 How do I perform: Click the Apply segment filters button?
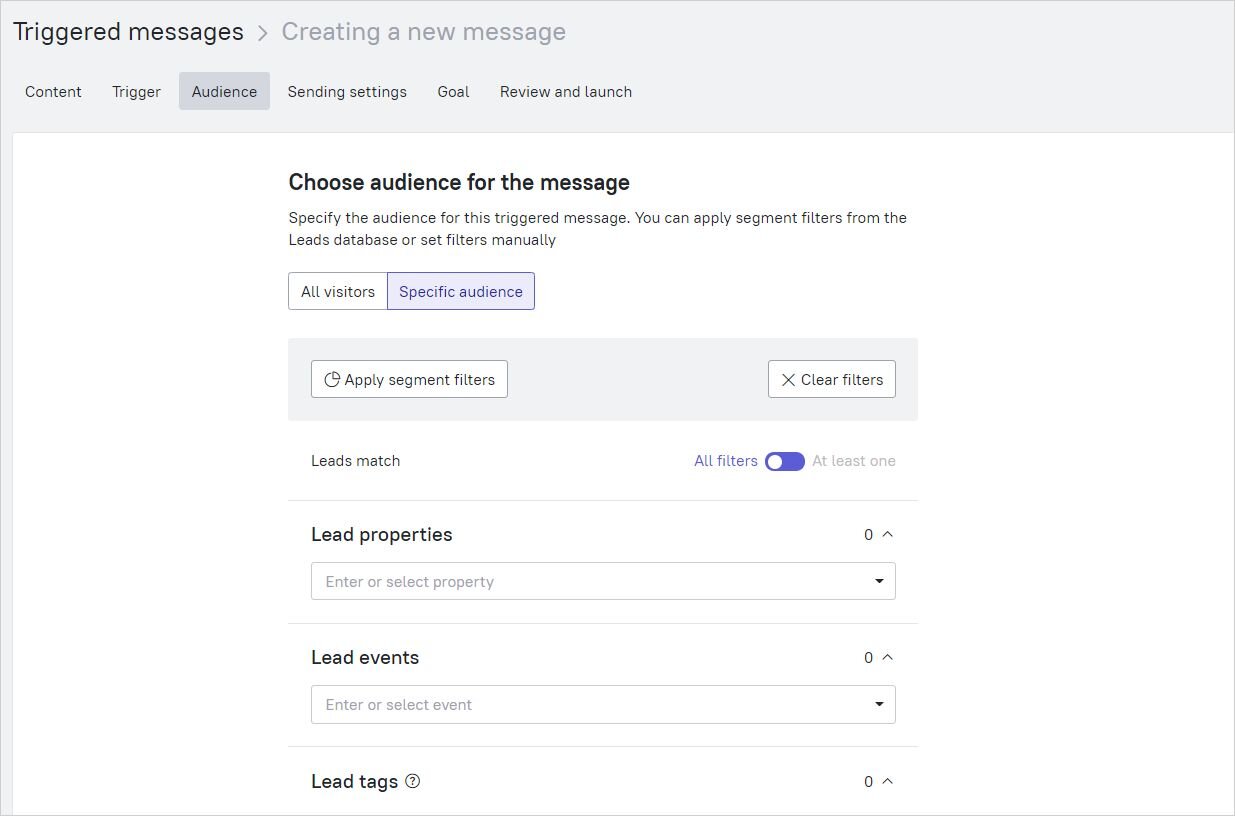click(x=409, y=379)
